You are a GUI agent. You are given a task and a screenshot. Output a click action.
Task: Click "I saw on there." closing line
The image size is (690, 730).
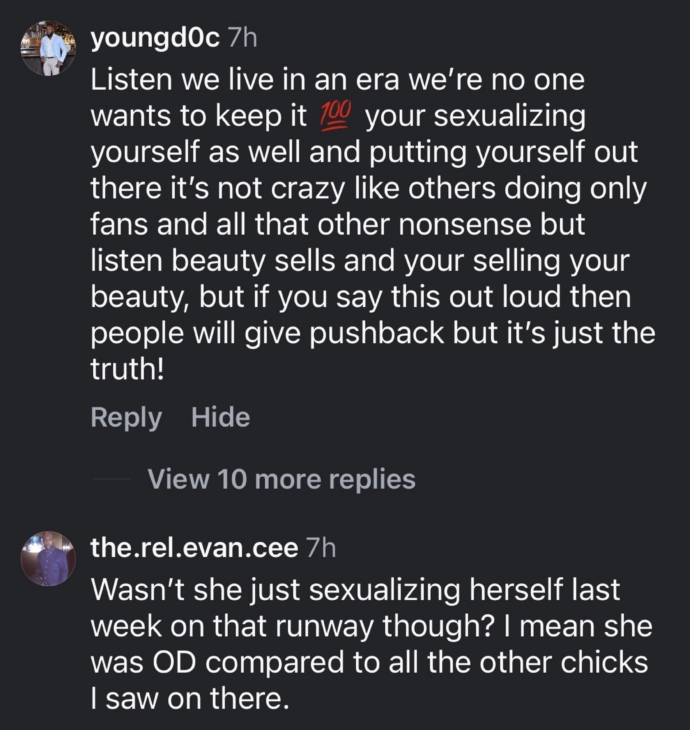pyautogui.click(x=189, y=699)
